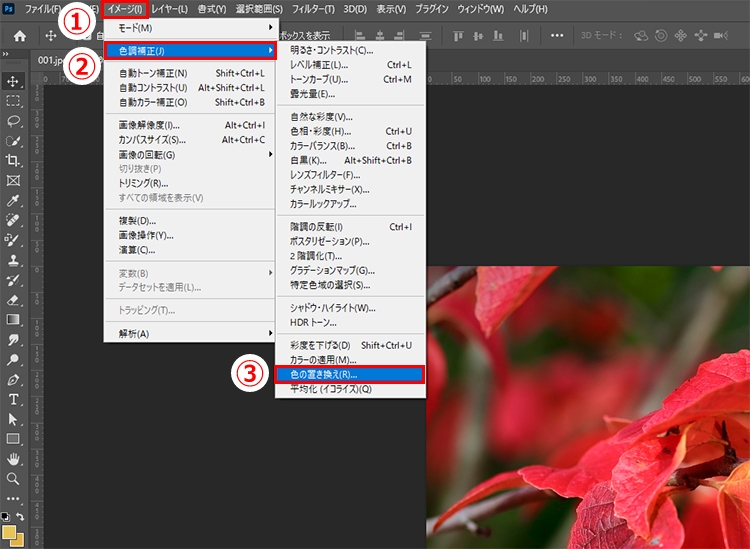Select the Brush tool
This screenshot has height=549, width=750.
13,240
